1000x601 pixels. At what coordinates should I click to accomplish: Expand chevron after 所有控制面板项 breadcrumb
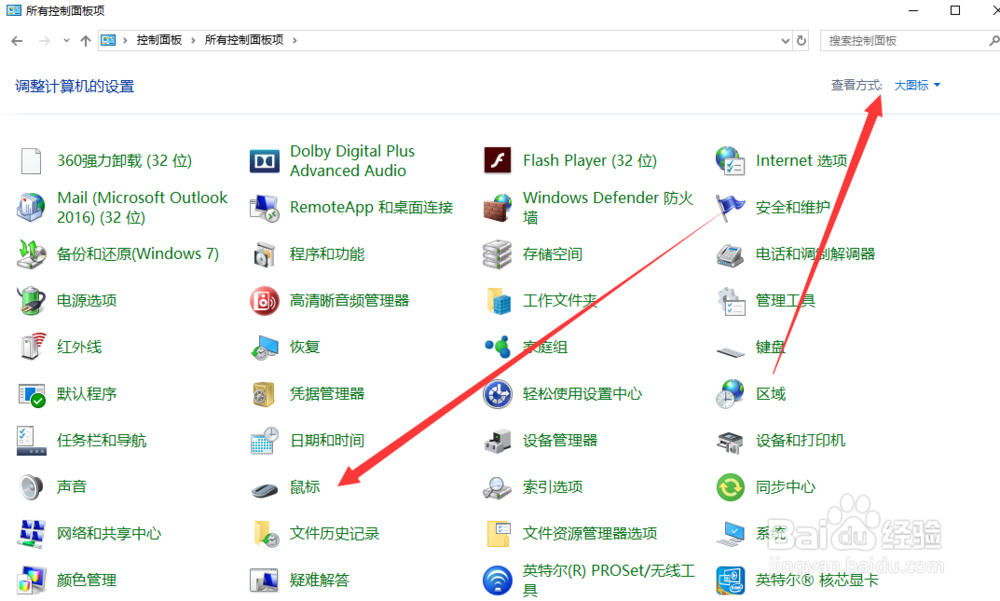295,40
